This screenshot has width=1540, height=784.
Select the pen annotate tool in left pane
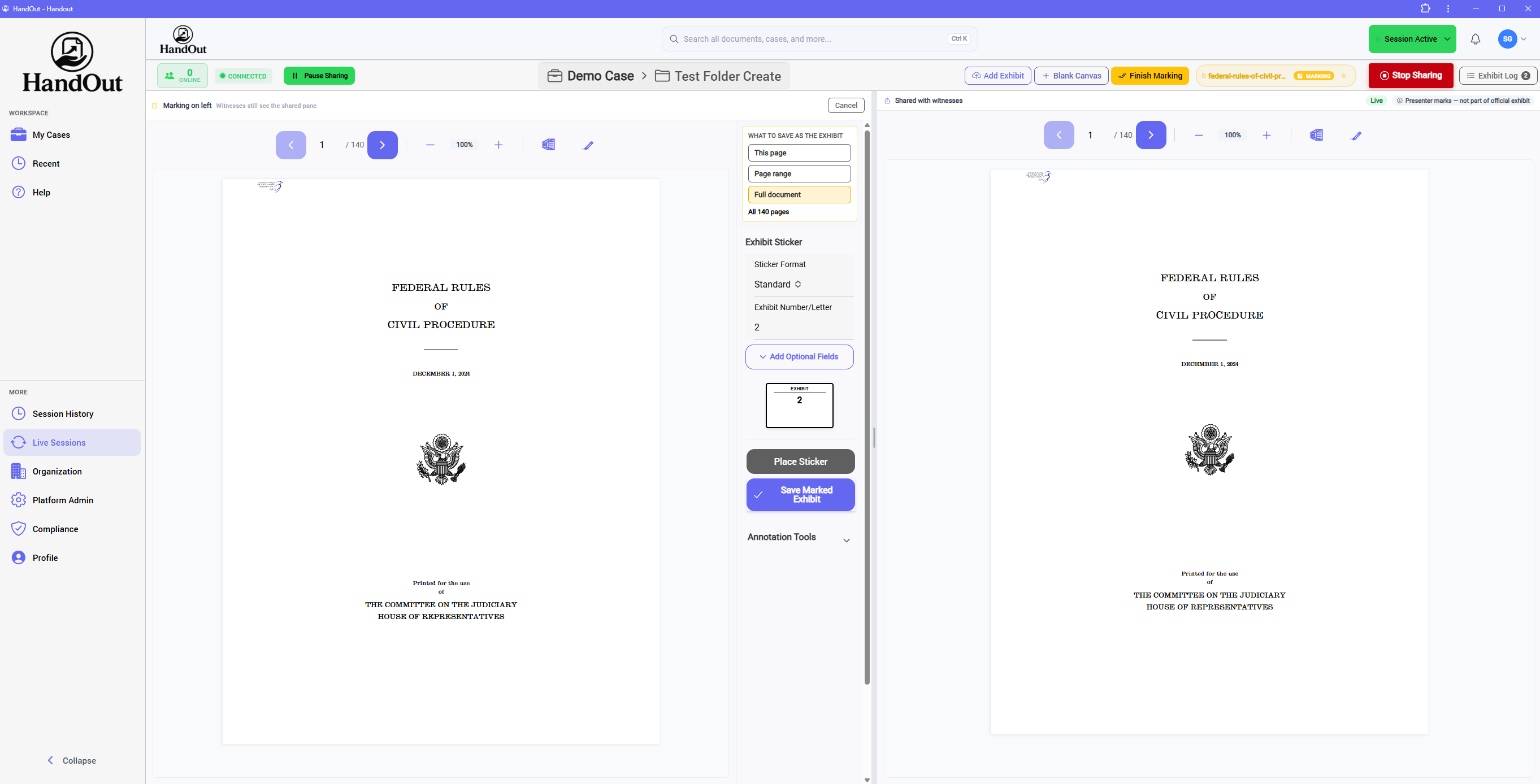(x=588, y=145)
